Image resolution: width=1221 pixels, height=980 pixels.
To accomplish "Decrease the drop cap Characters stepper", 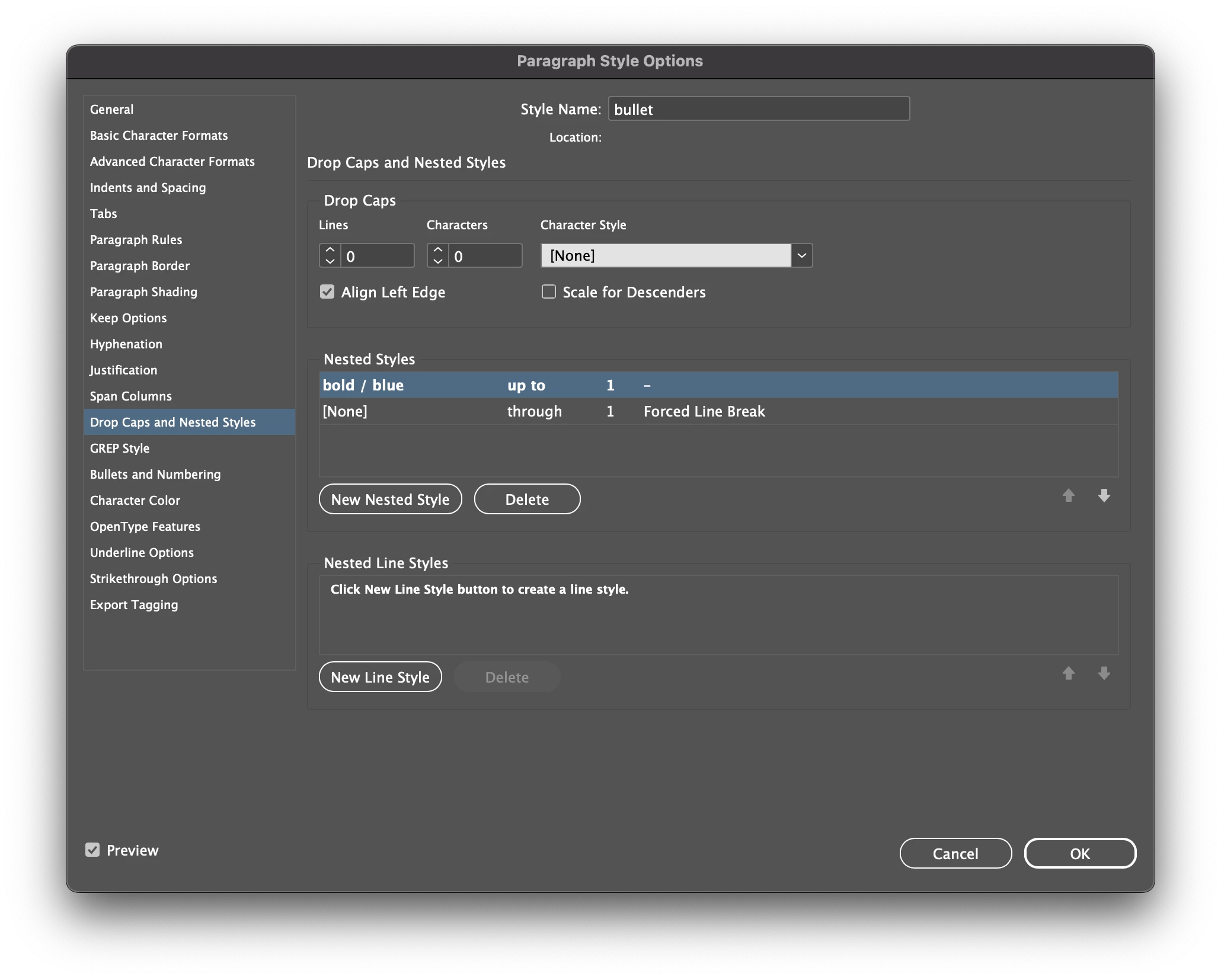I will 438,261.
